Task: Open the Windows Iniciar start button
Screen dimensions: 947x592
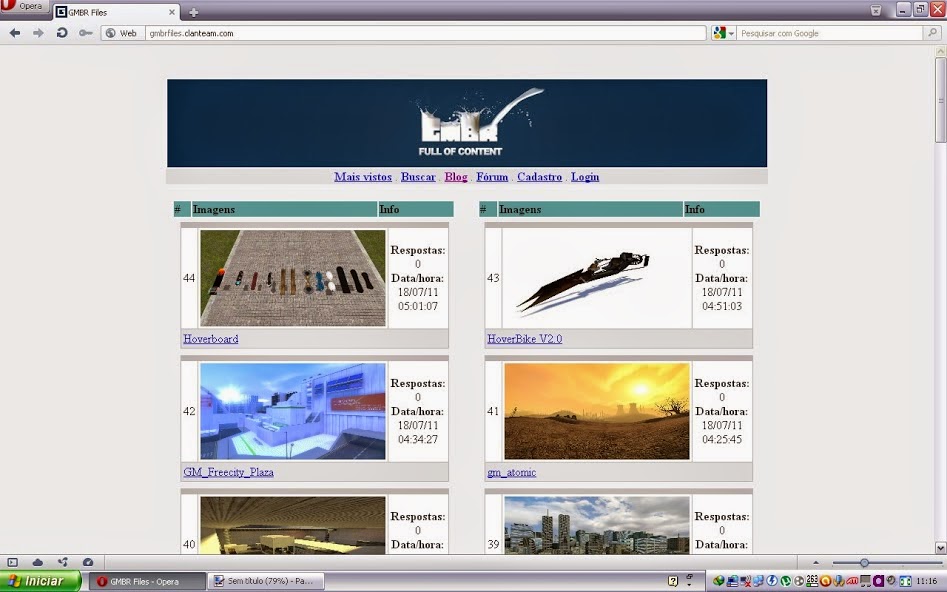Action: pos(41,581)
